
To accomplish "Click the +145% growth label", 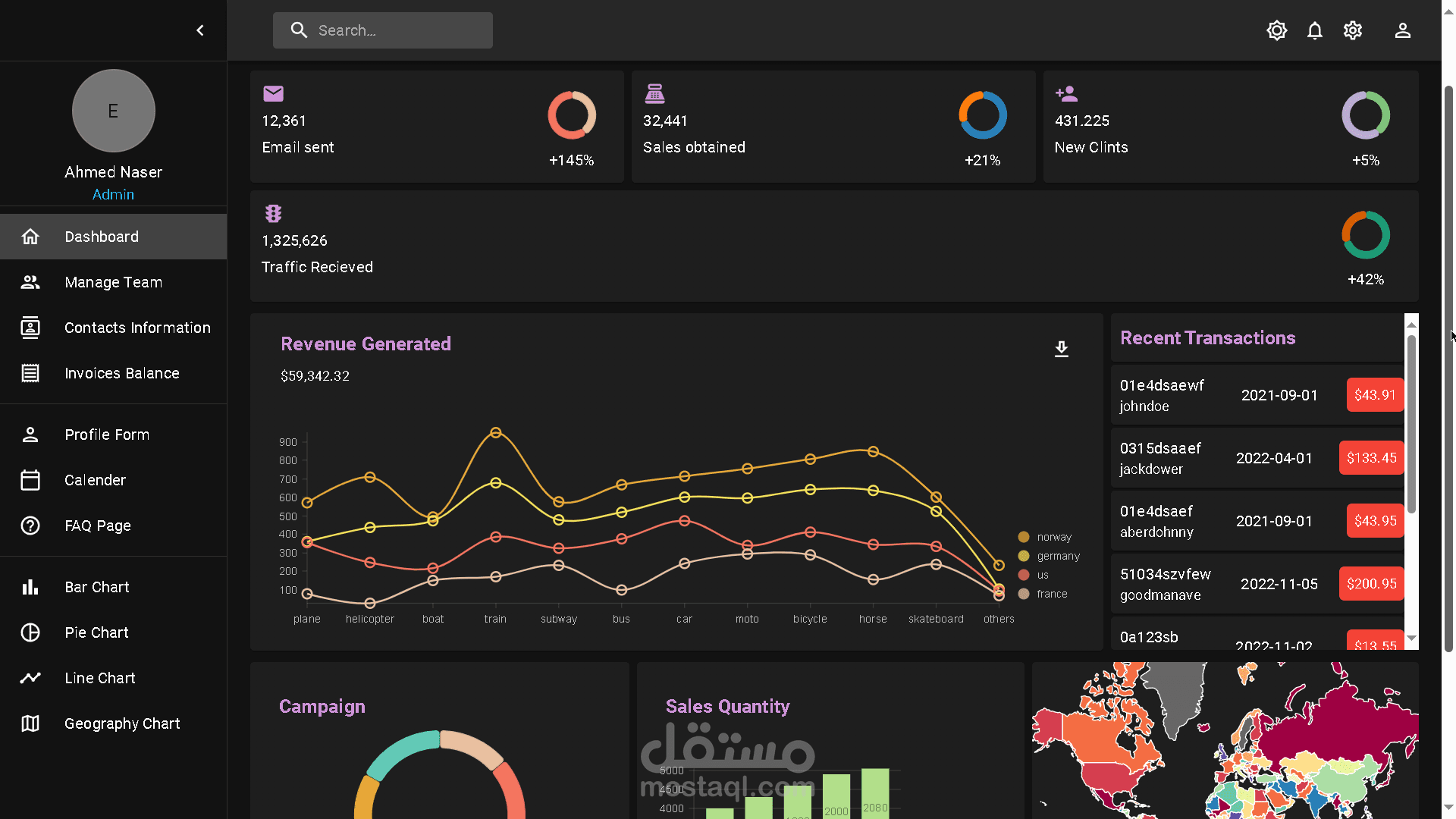I will pos(572,160).
